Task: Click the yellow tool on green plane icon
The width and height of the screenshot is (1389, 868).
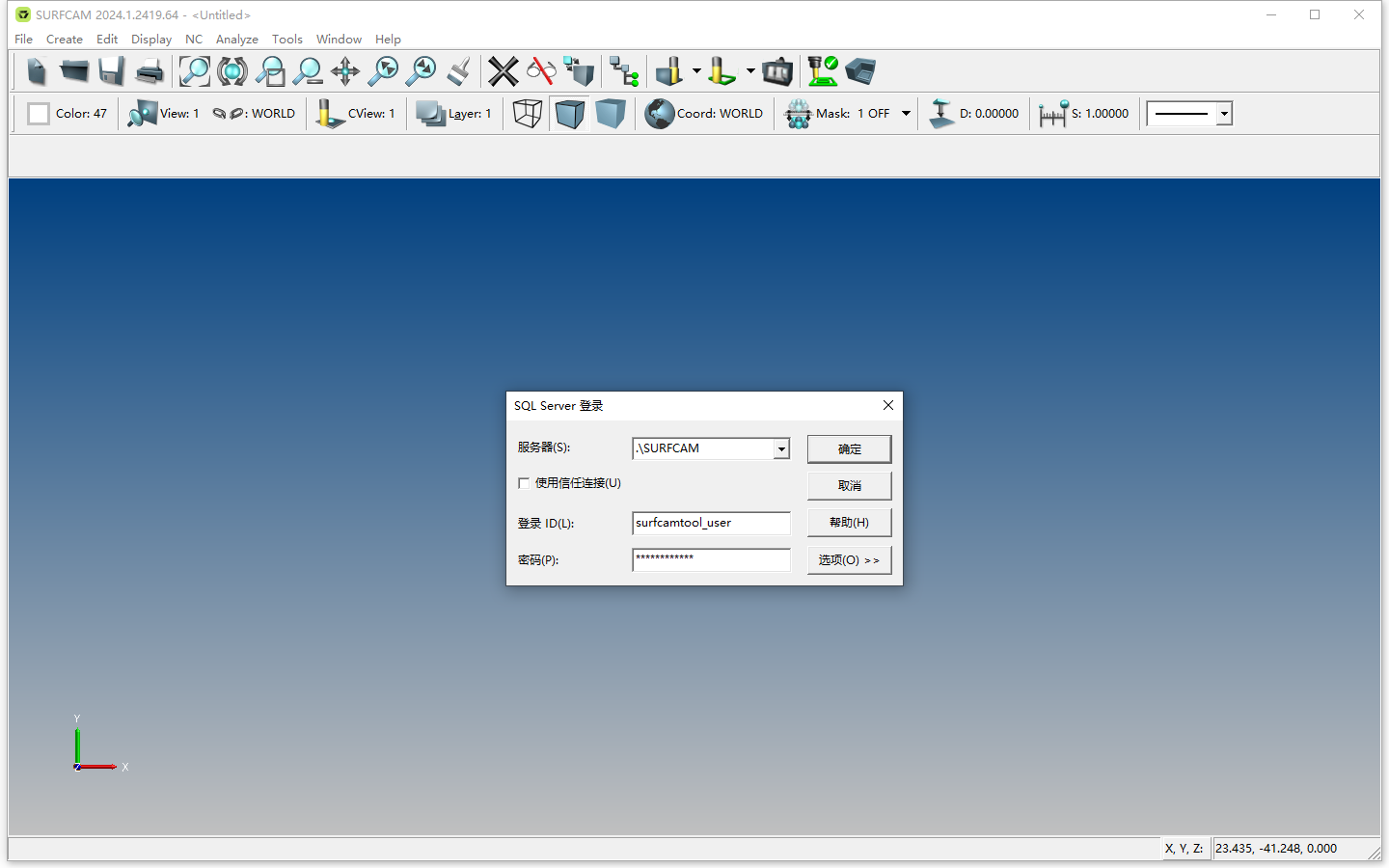Action: point(722,71)
